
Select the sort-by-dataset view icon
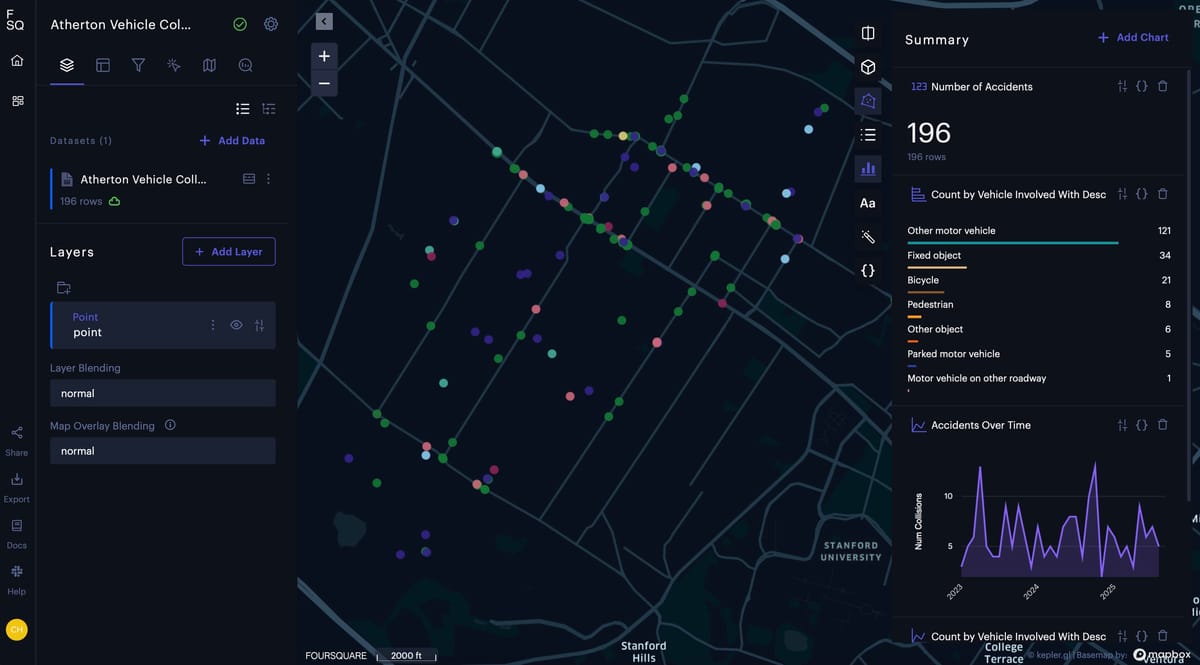tap(268, 109)
